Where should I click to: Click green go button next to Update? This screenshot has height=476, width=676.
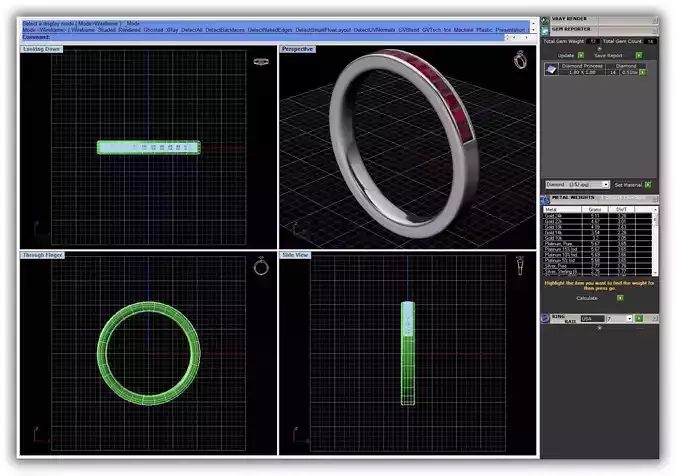581,55
